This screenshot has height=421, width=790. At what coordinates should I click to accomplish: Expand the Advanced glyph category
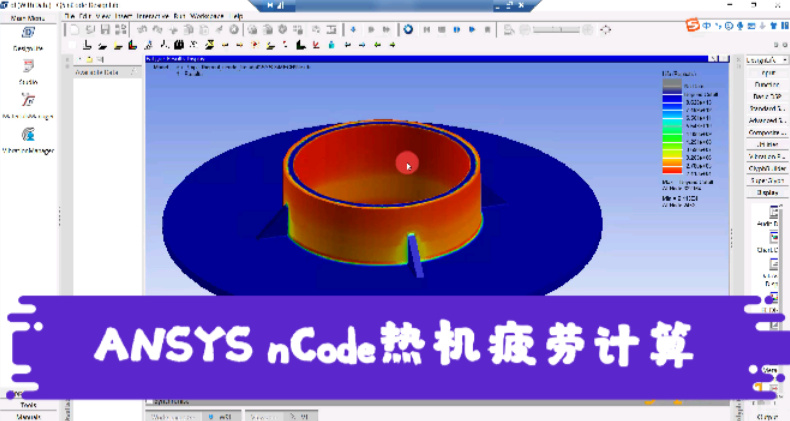click(767, 120)
